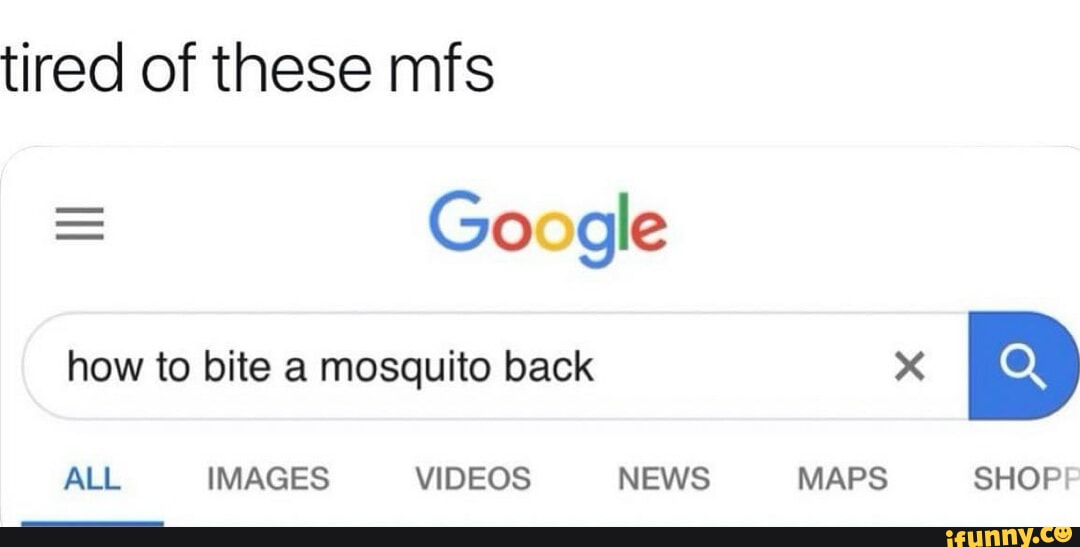Click the ifunny.co watermark
Viewport: 1080px width, 547px height.
pyautogui.click(x=1010, y=536)
